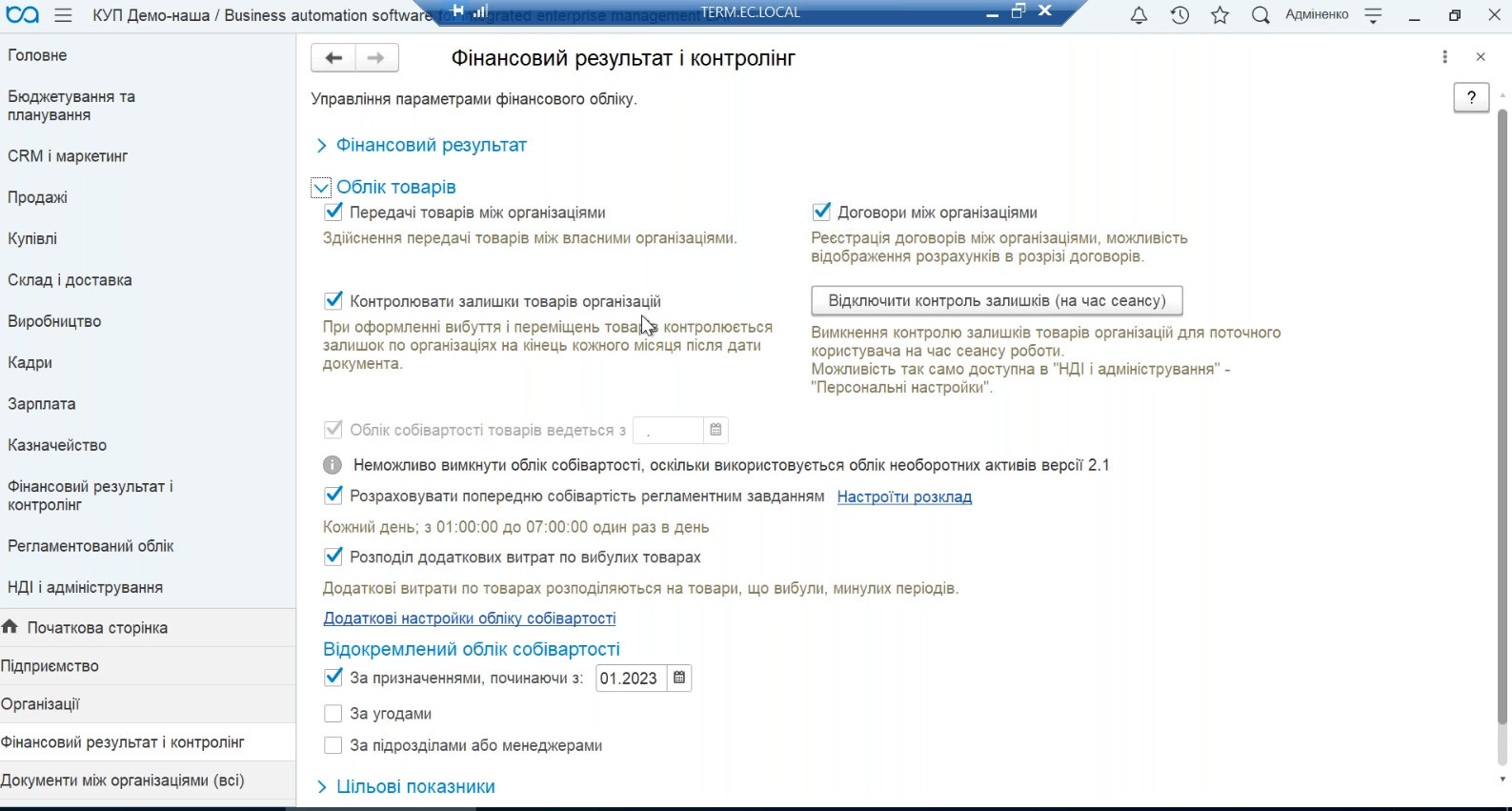Open Головне section

point(37,55)
